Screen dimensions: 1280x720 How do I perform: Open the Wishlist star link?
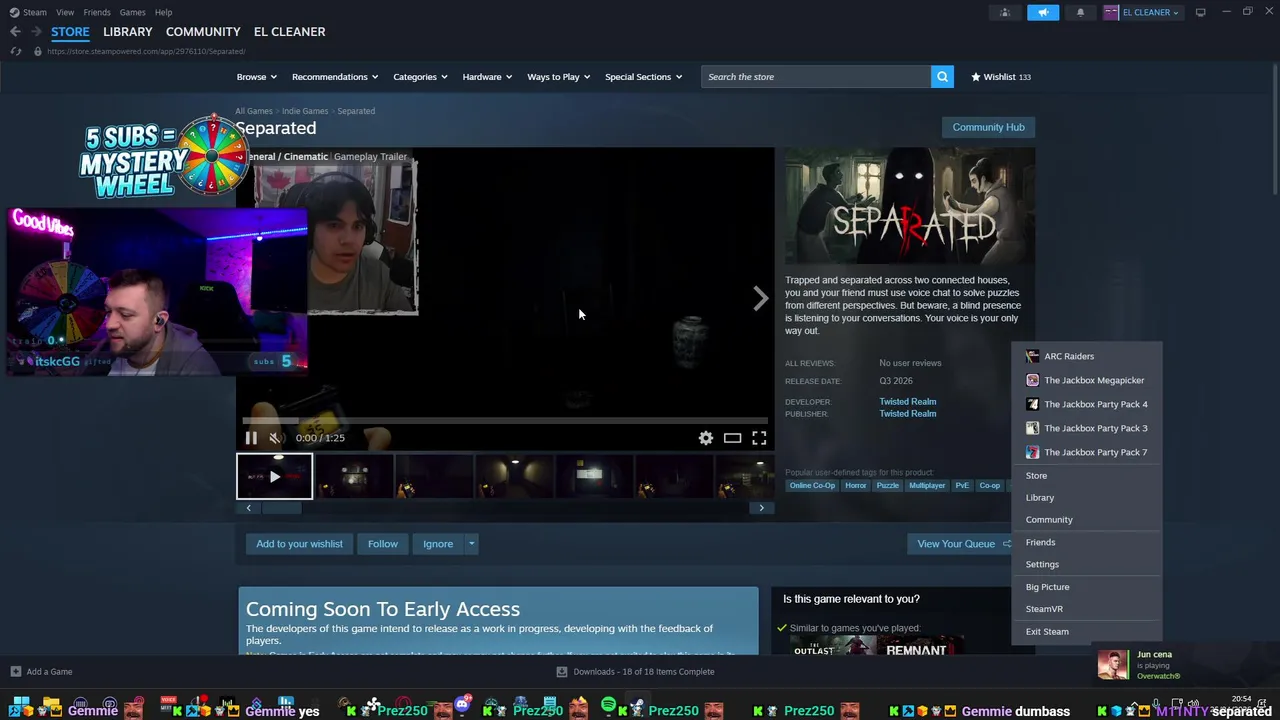coord(1000,77)
